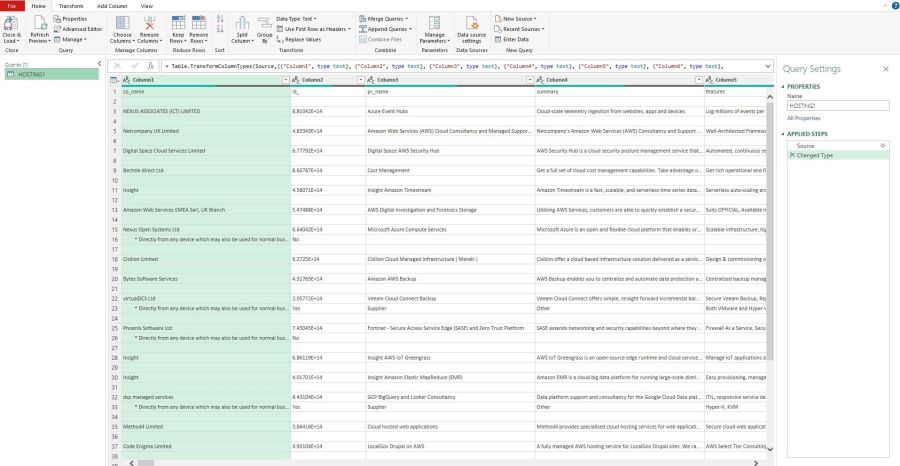
Task: Sort descending with the Z-A icon
Action: click(x=220, y=29)
